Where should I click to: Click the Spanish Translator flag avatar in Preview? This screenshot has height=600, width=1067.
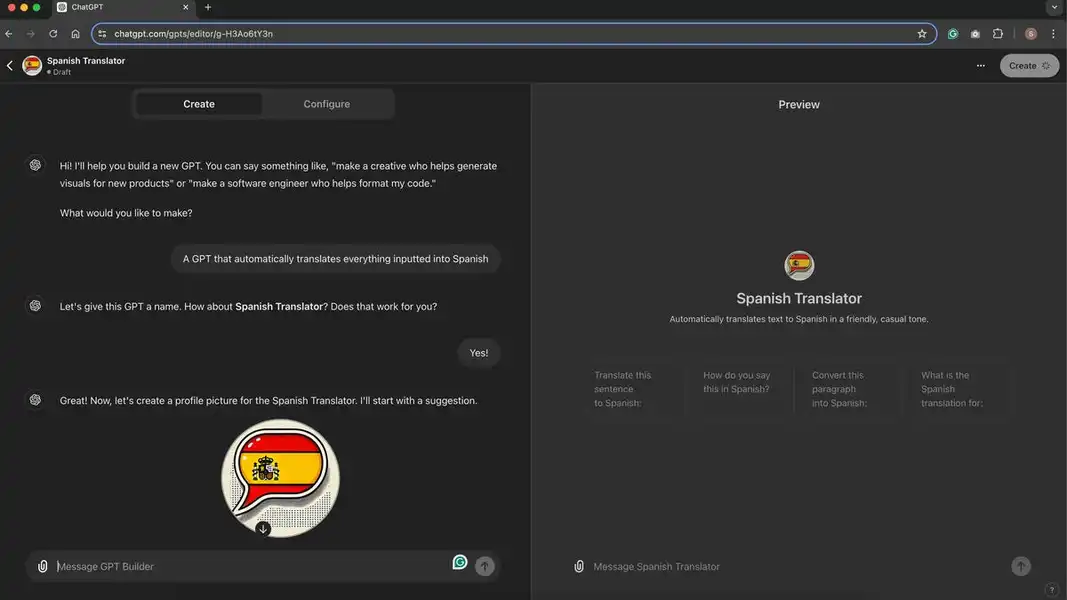[799, 265]
